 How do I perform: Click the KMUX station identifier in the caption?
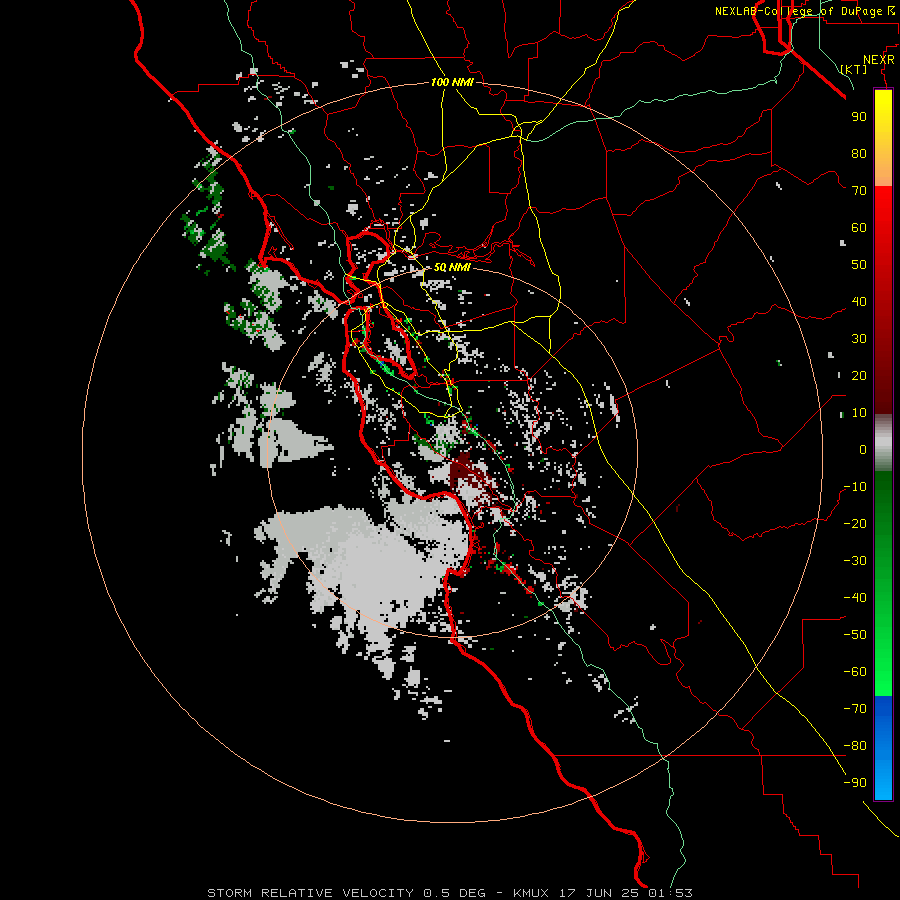(530, 893)
